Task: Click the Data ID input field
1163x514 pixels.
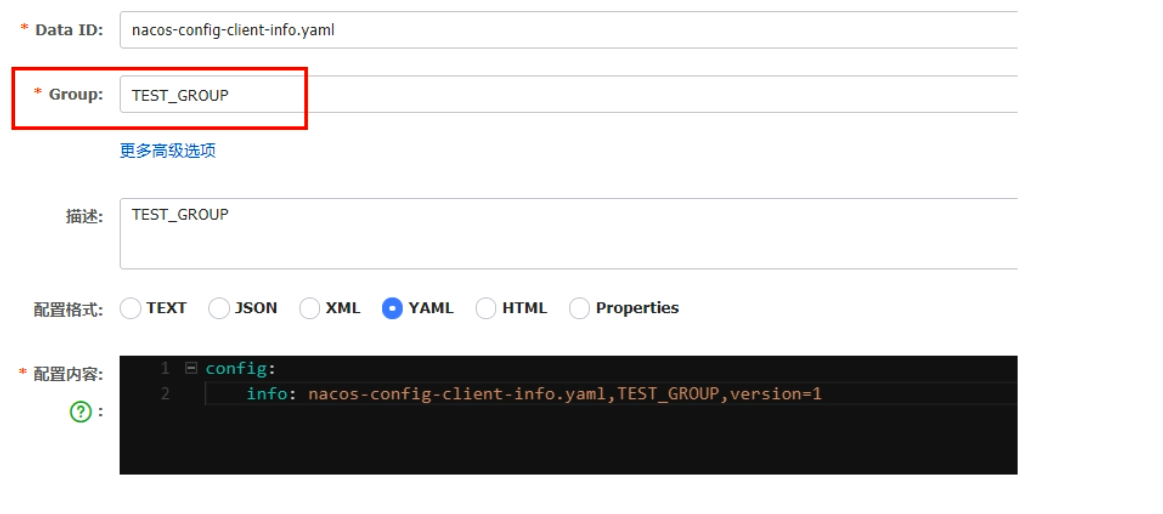Action: coord(568,30)
